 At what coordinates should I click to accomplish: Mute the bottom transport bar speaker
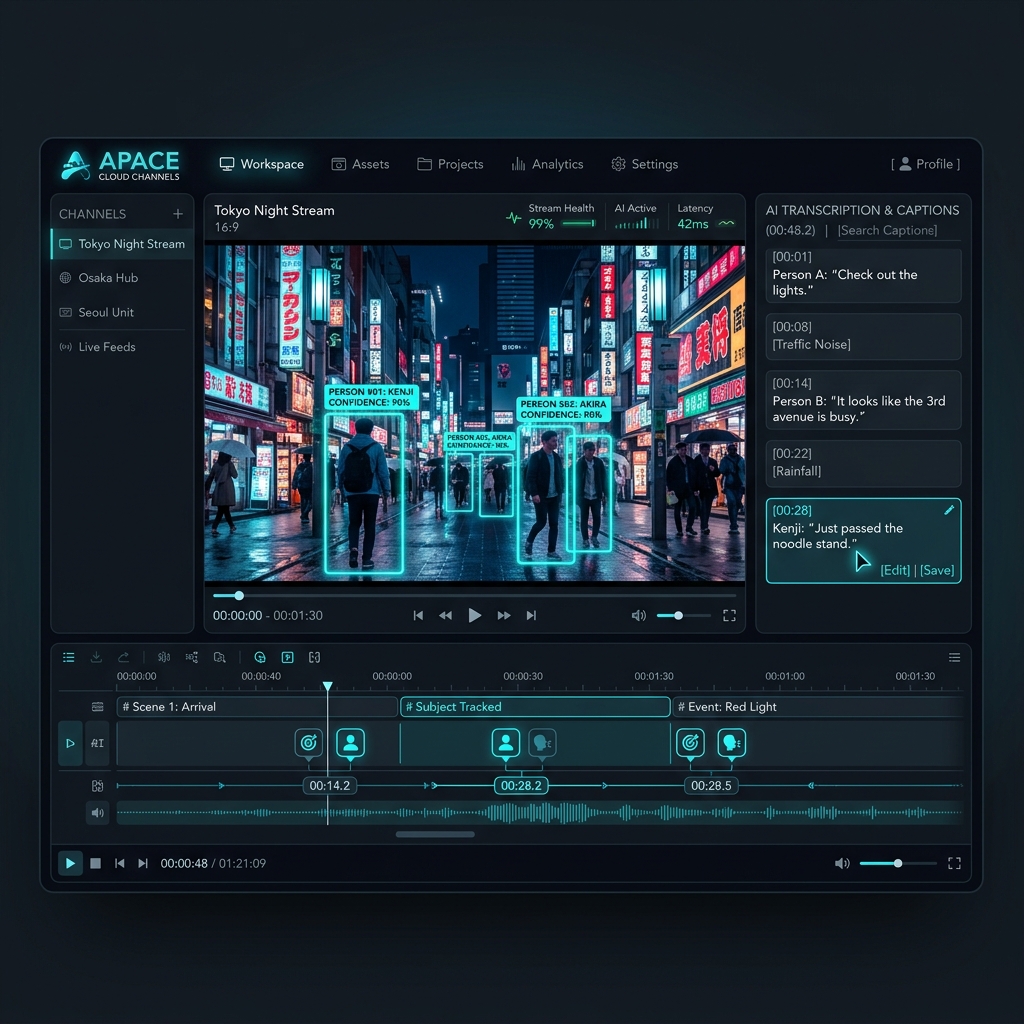(842, 863)
